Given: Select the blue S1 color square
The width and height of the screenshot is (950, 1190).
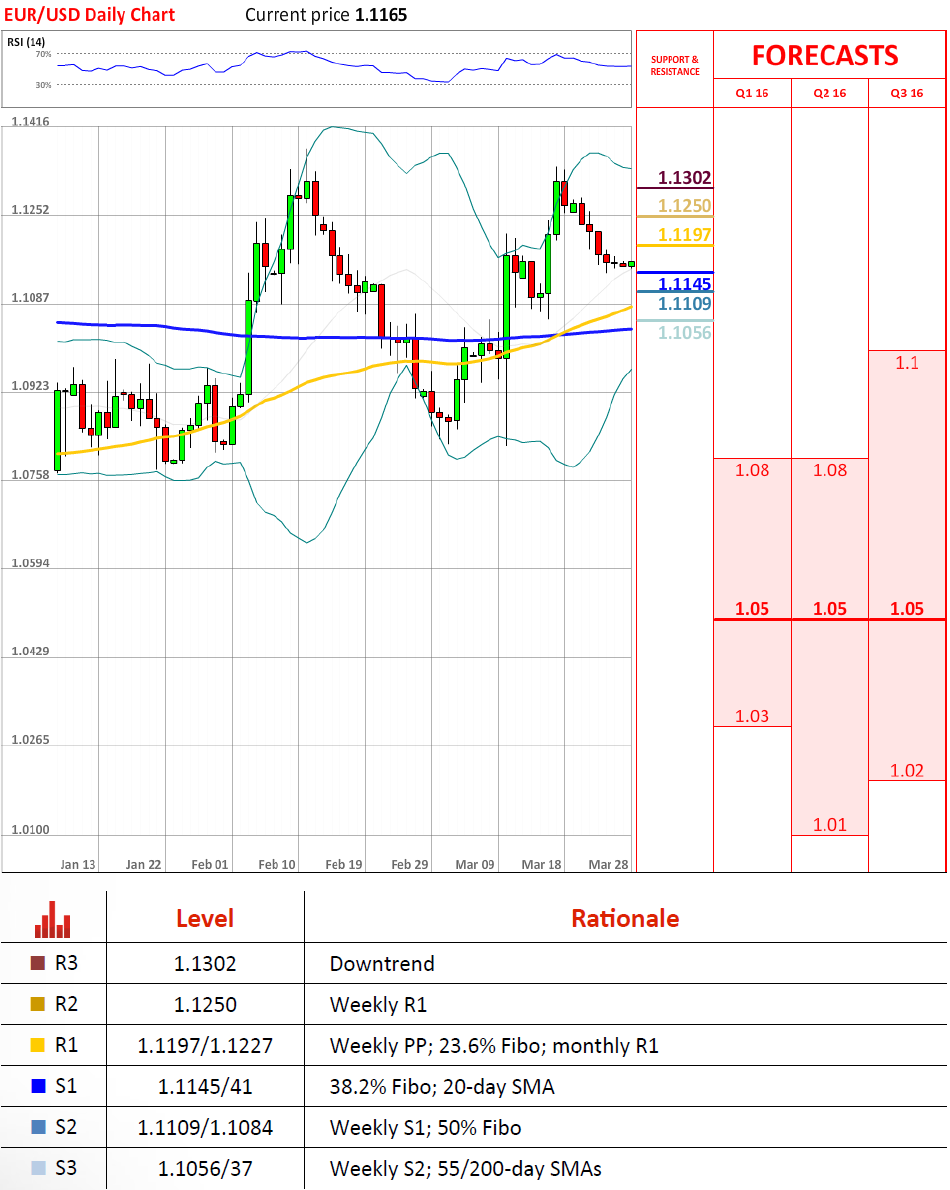Looking at the screenshot, I should 38,1086.
